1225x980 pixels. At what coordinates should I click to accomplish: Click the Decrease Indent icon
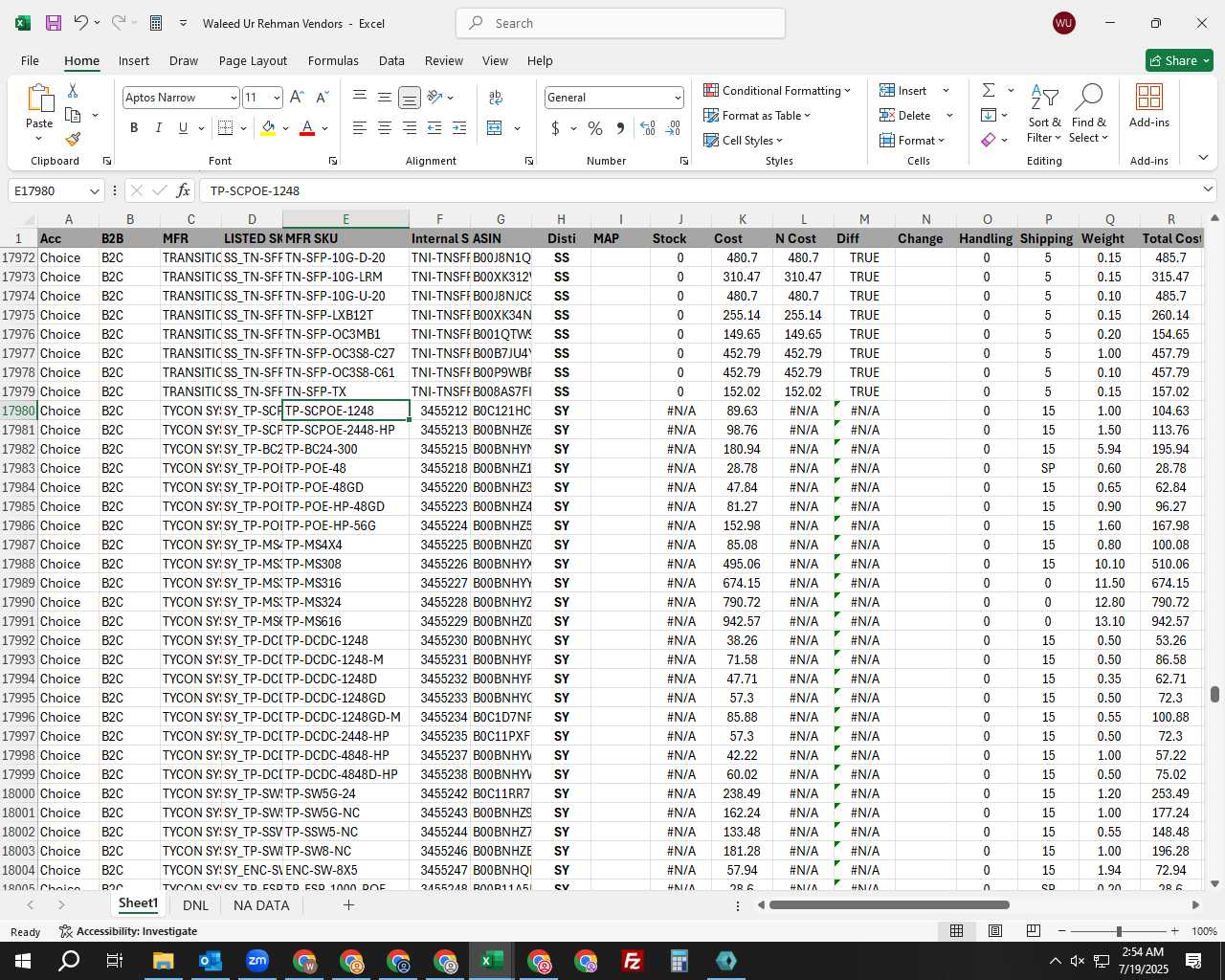coord(434,127)
